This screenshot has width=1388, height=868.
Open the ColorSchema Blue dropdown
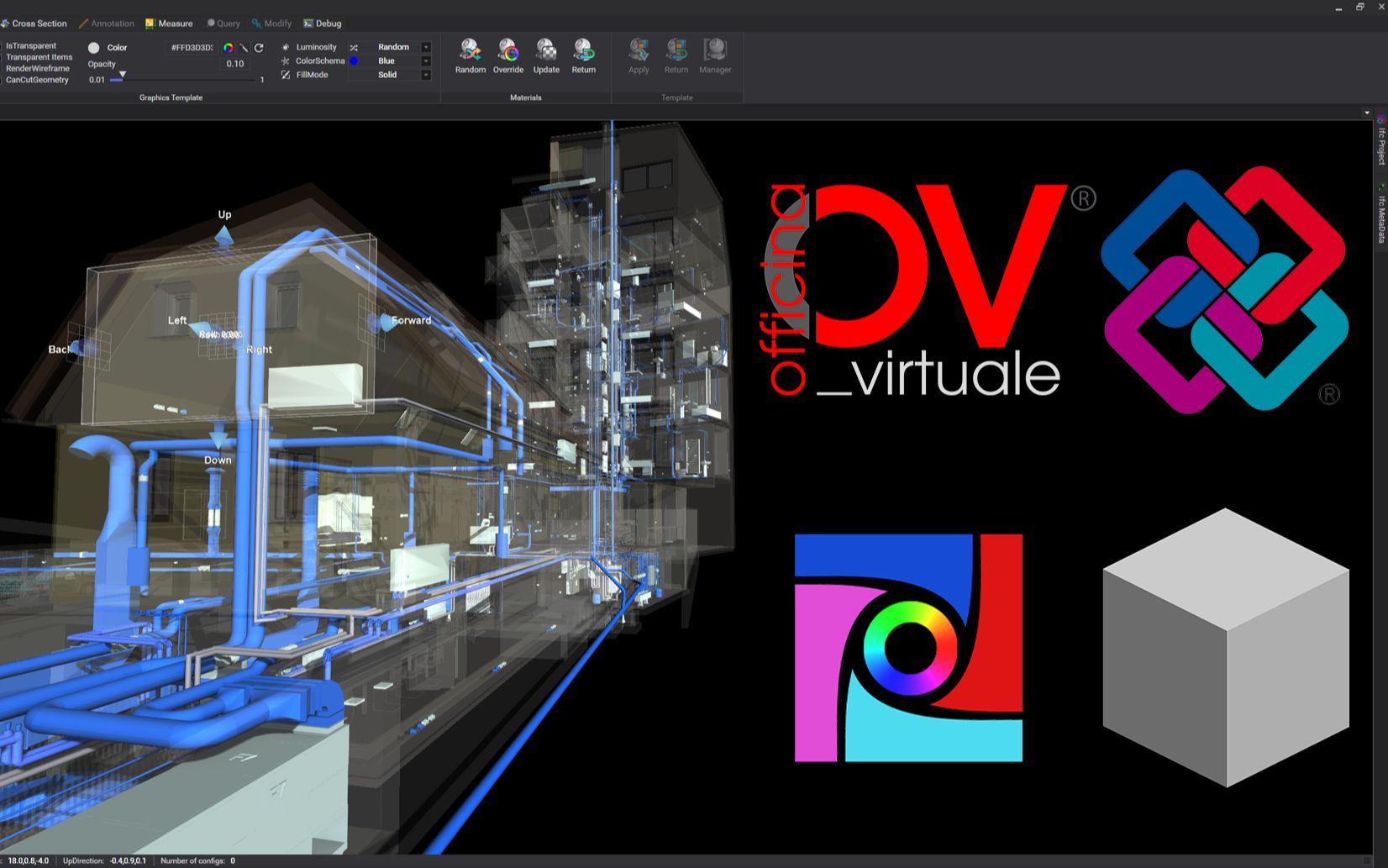click(426, 60)
